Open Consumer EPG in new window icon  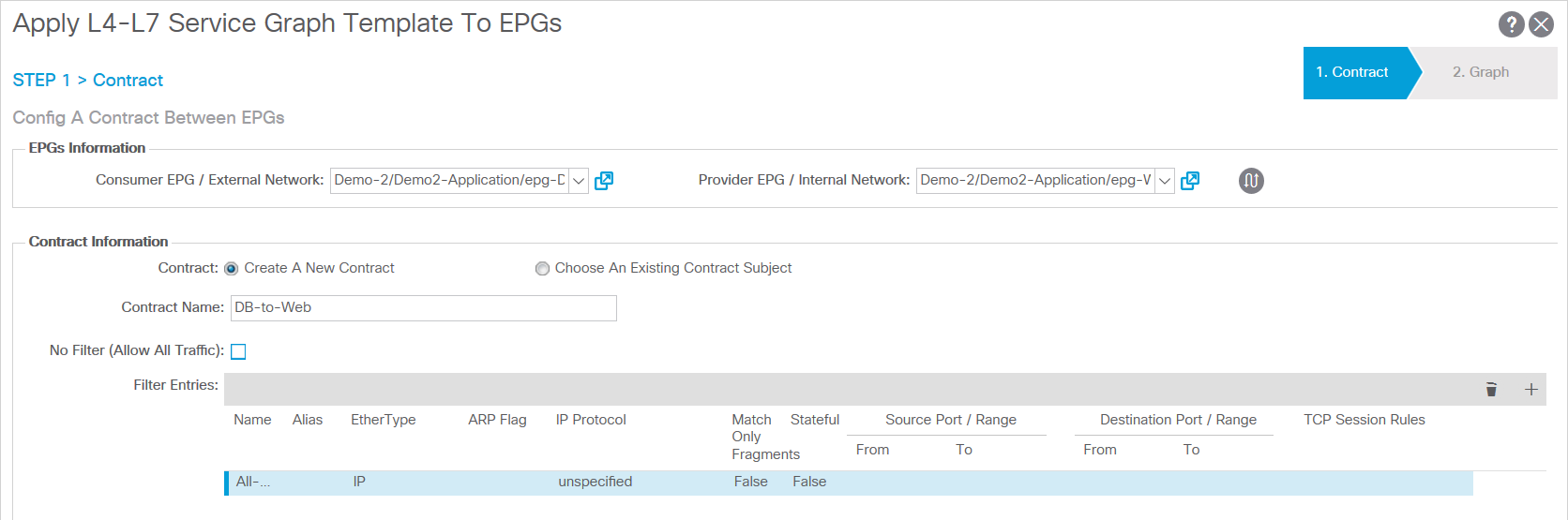point(604,181)
